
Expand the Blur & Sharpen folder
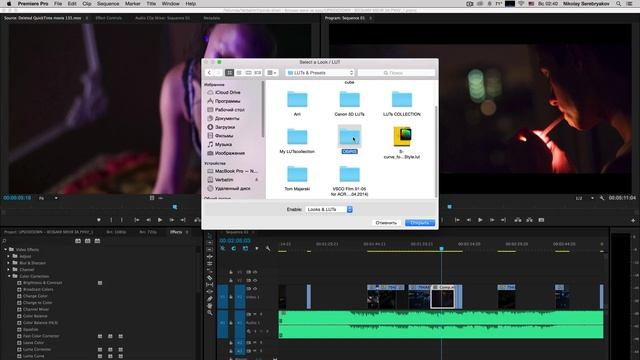9,263
